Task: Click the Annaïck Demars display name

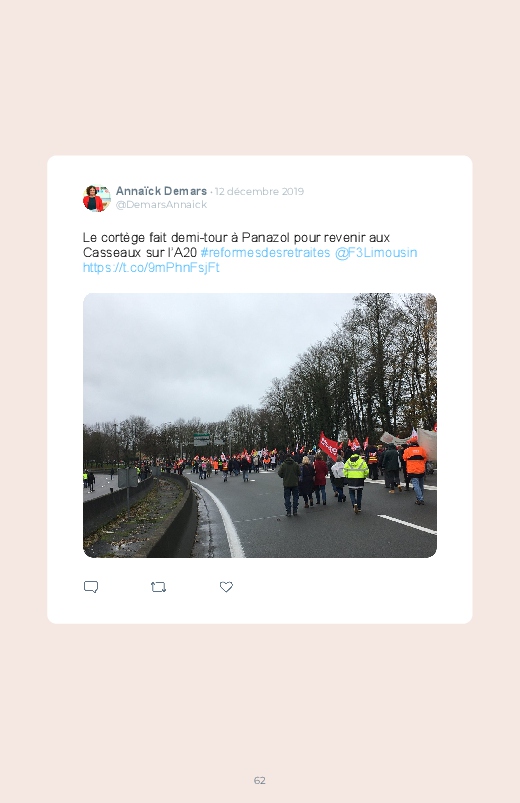Action: 161,191
